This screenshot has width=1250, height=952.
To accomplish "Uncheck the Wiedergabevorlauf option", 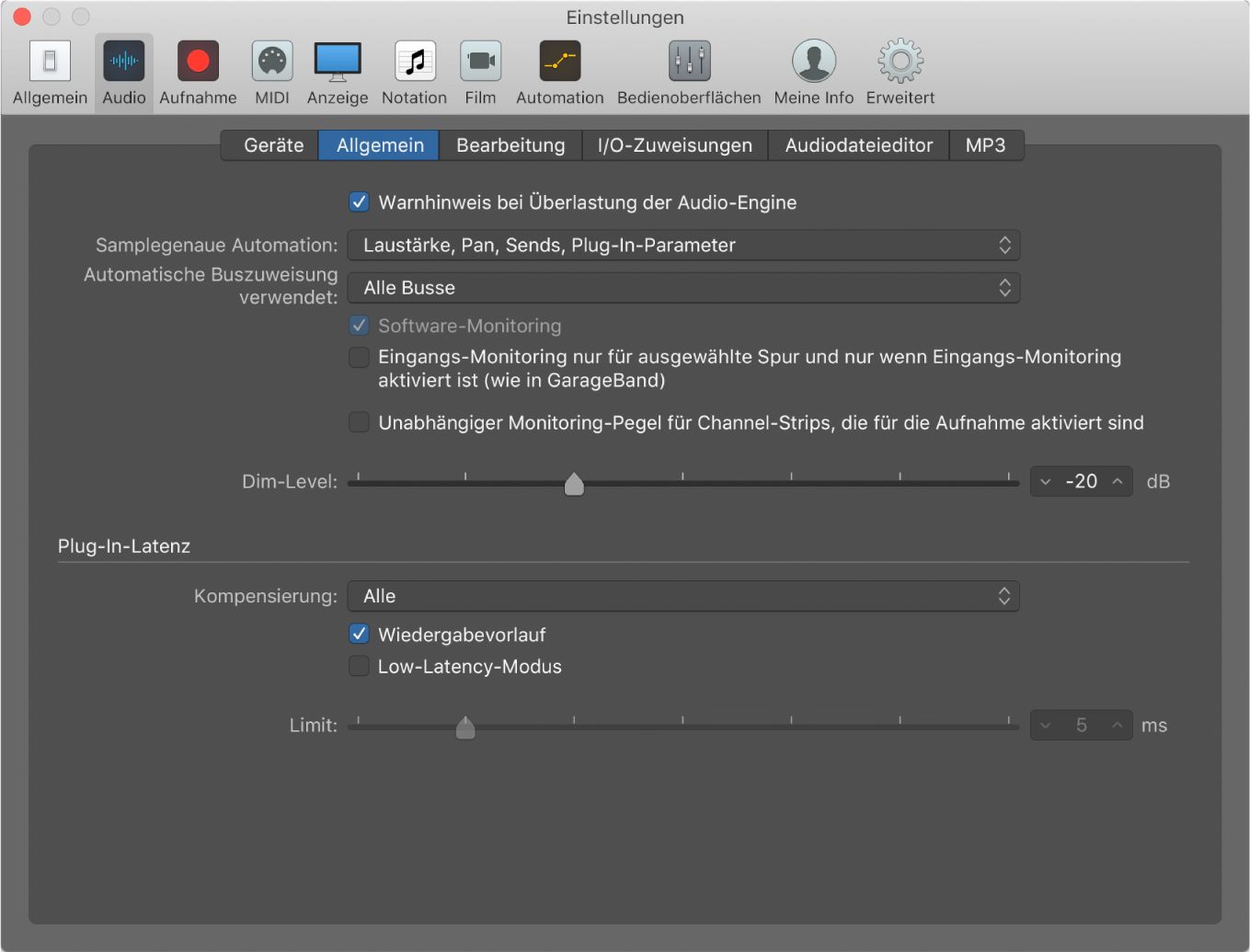I will 360,635.
